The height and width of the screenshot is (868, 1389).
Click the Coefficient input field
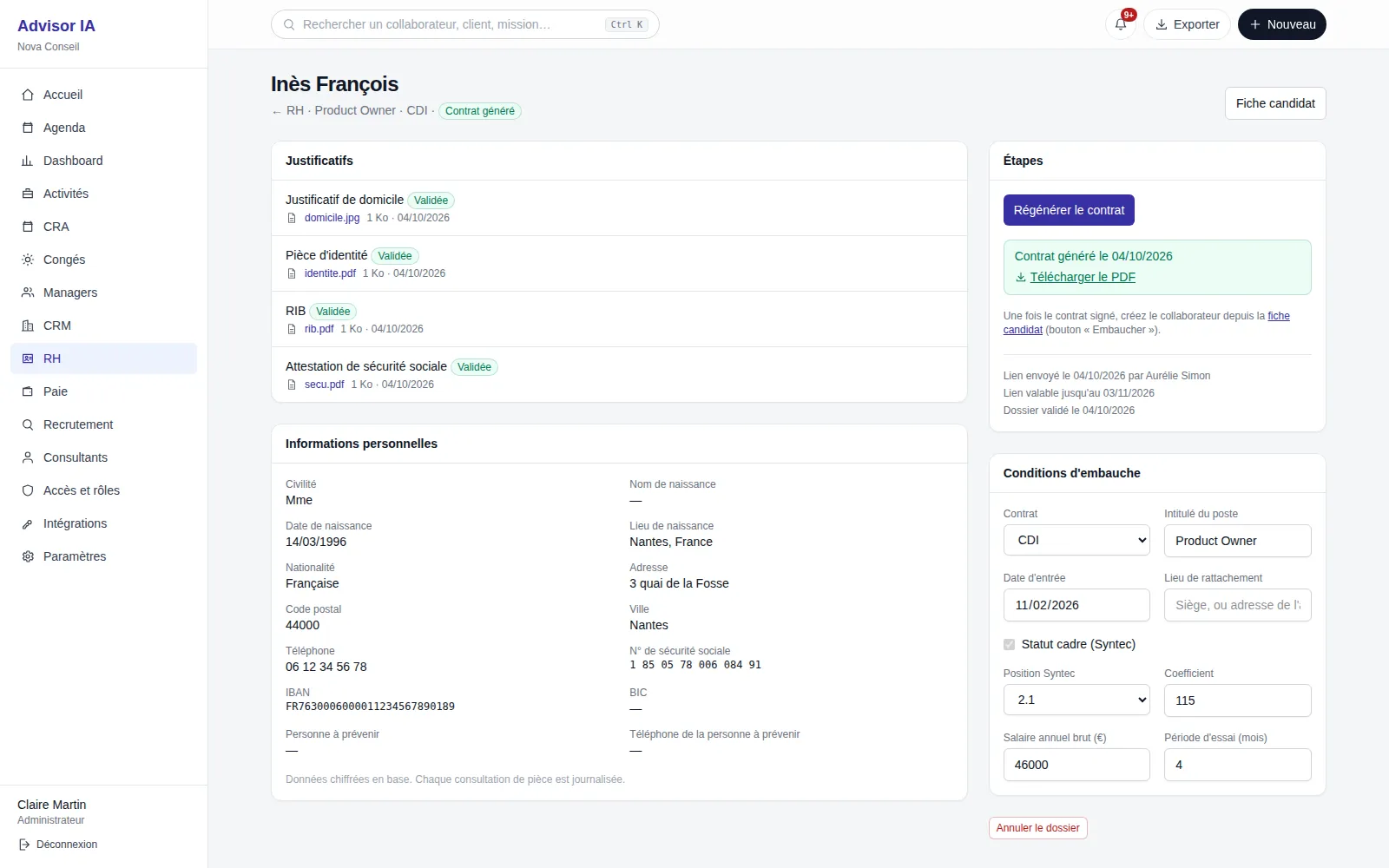[x=1237, y=700]
